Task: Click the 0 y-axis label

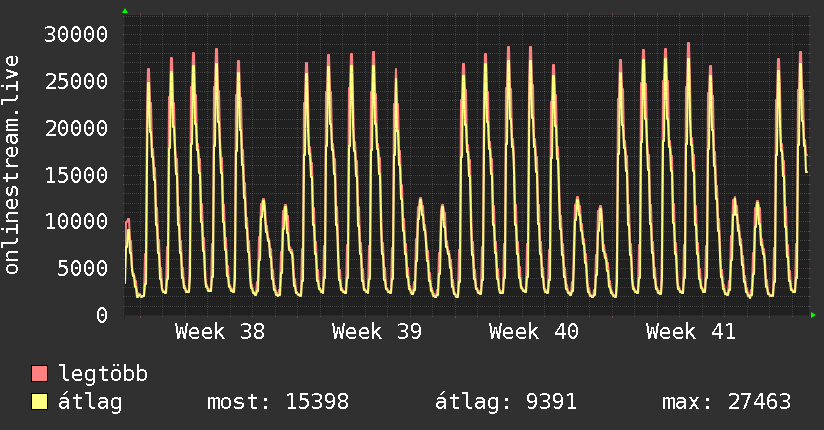Action: click(102, 315)
